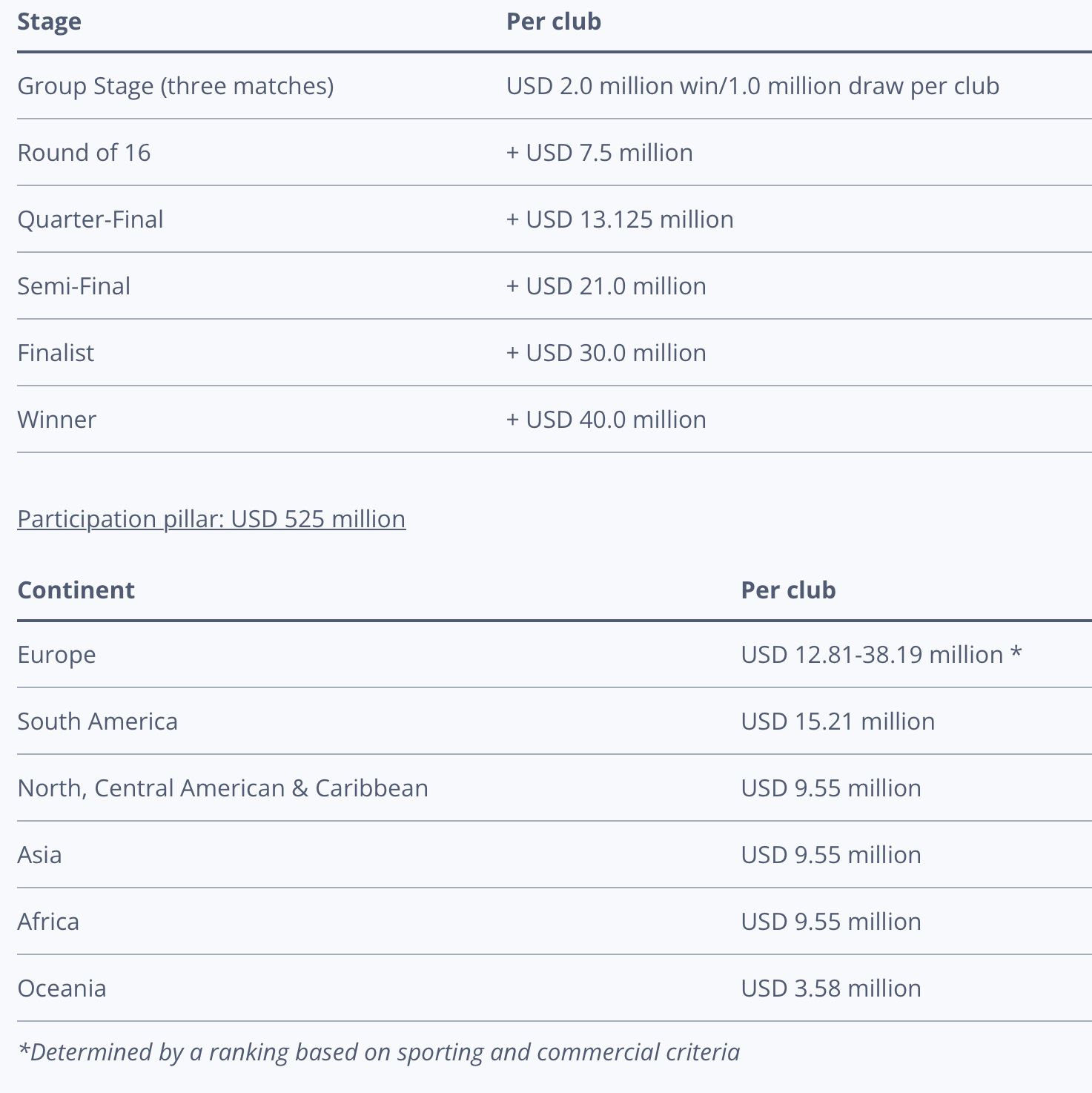Click North, Central American & Caribbean cell
1092x1093 pixels.
[223, 788]
